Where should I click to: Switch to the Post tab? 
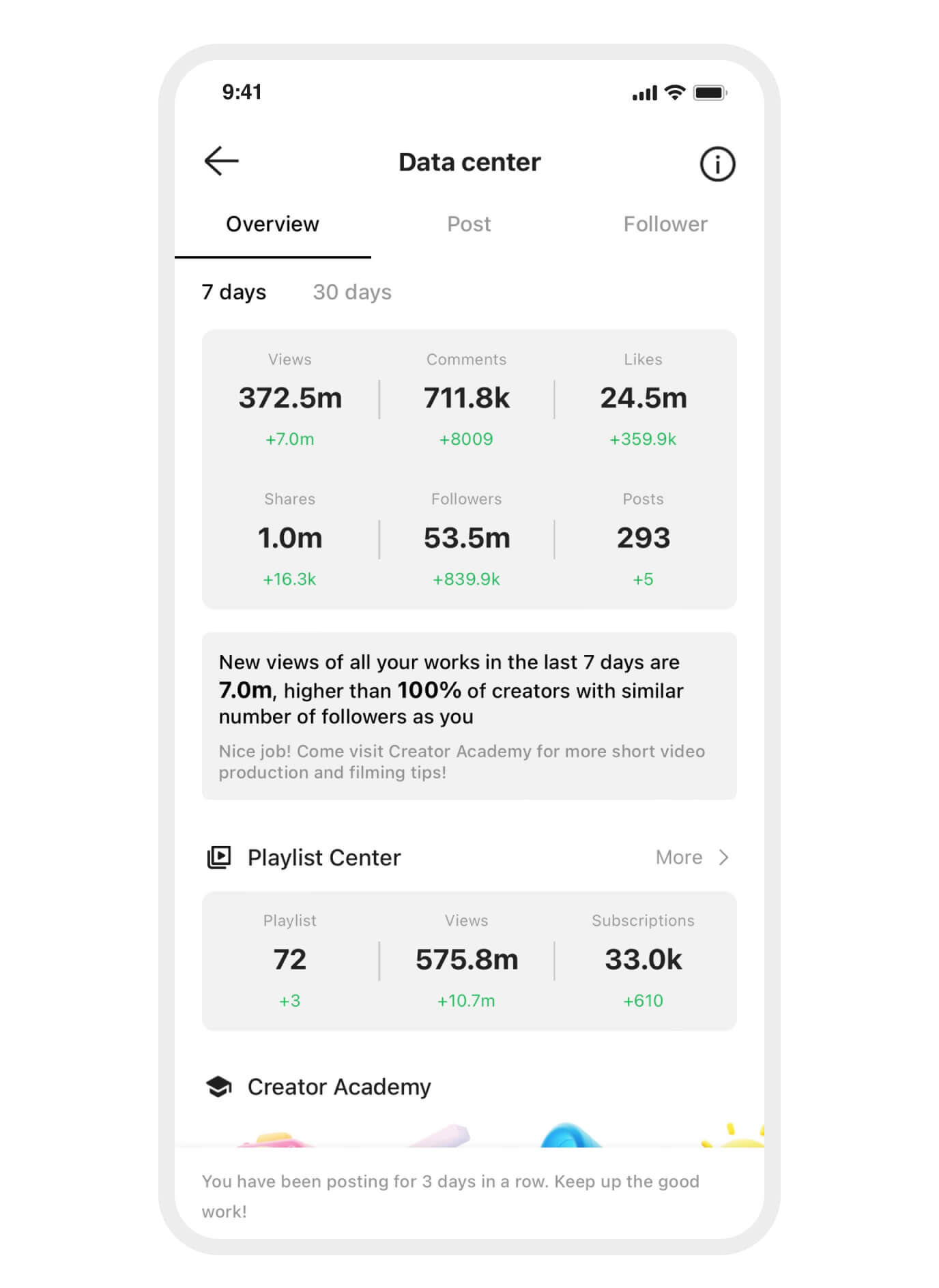coord(469,224)
